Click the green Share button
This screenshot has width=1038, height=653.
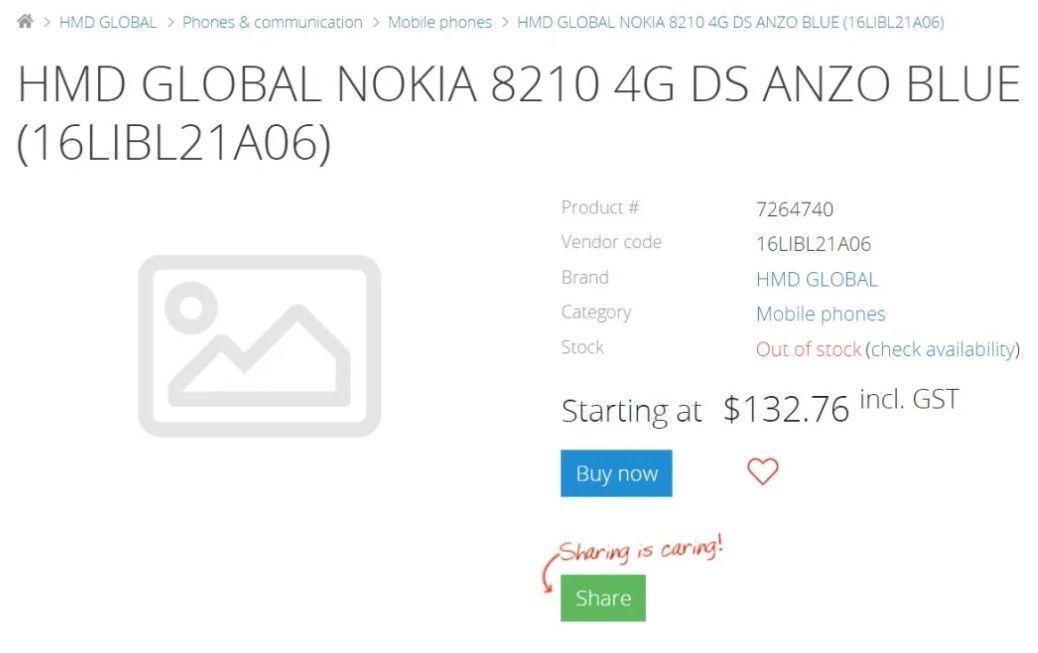pos(602,597)
